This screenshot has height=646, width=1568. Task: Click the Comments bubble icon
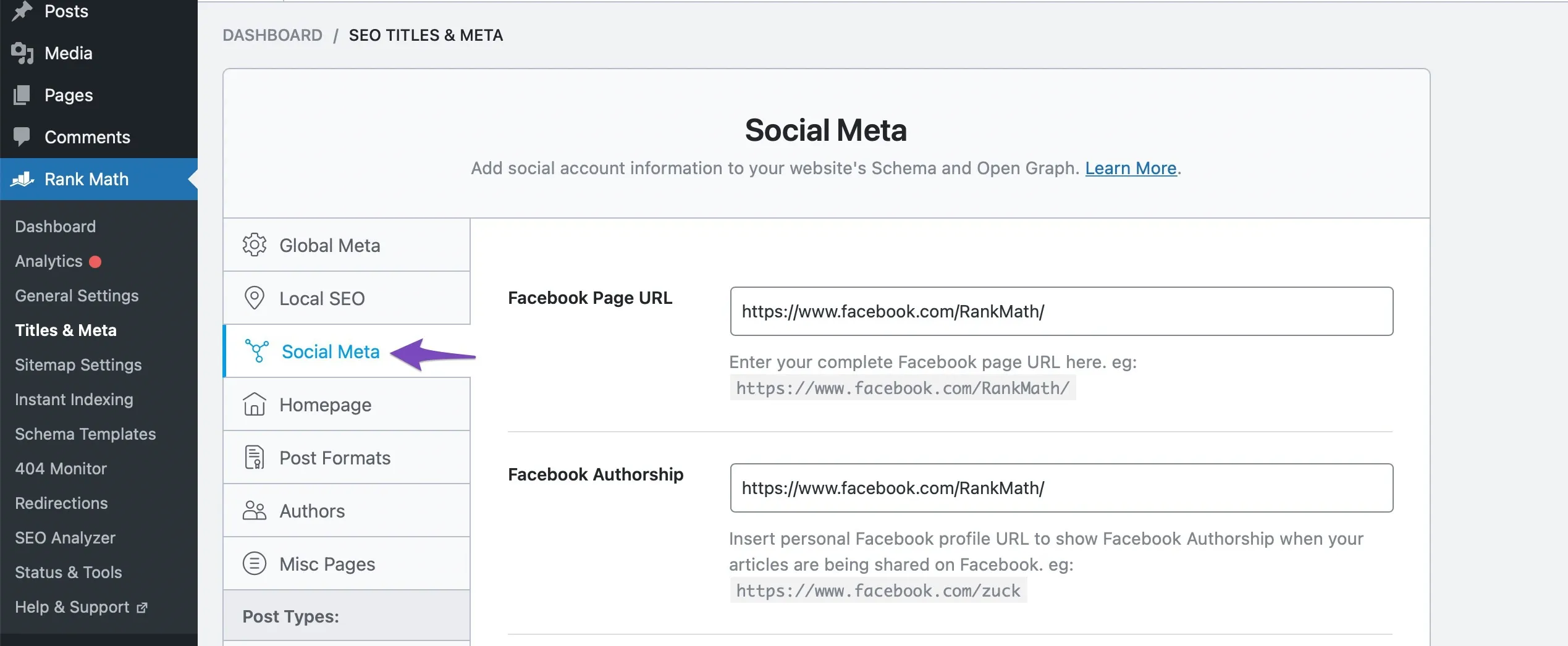click(x=22, y=136)
